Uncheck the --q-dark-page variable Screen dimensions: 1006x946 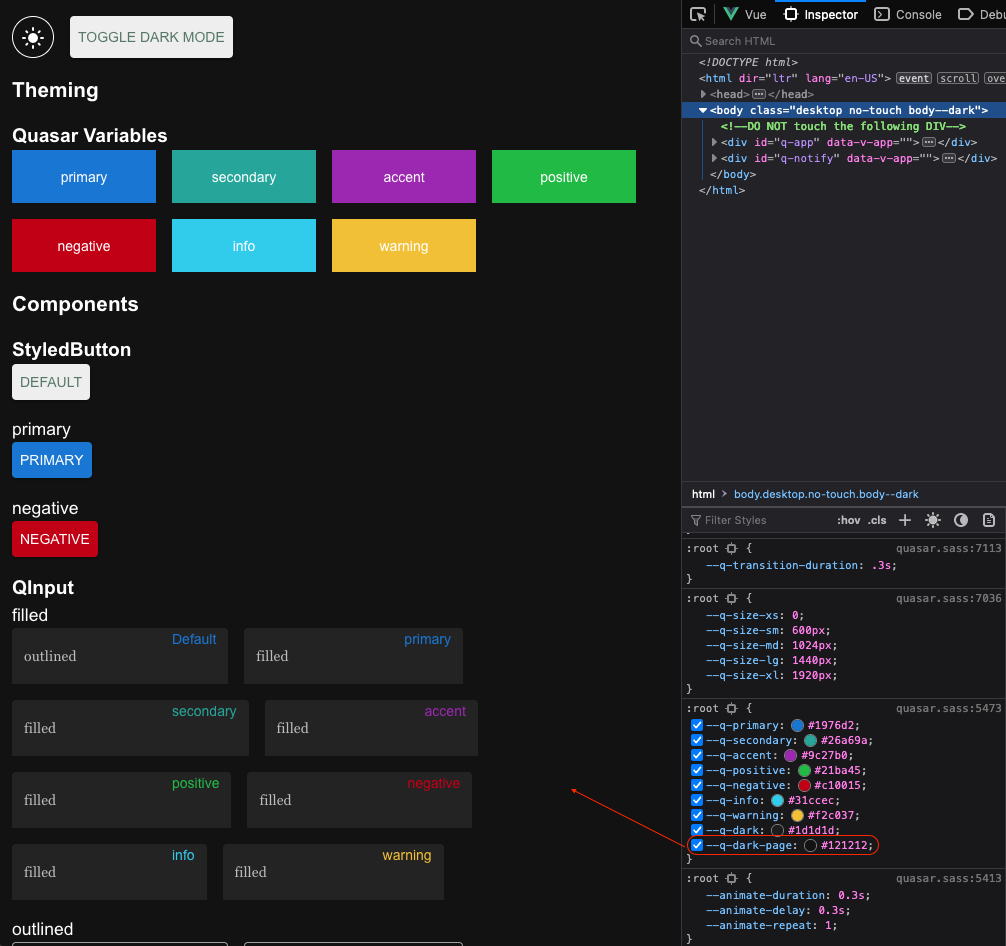pyautogui.click(x=696, y=845)
